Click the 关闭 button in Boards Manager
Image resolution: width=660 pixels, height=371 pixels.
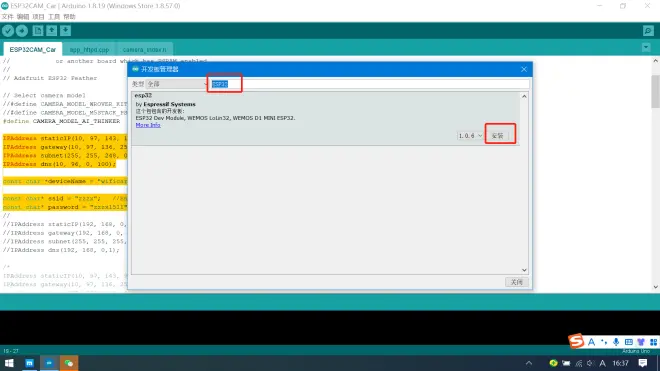[x=516, y=282]
